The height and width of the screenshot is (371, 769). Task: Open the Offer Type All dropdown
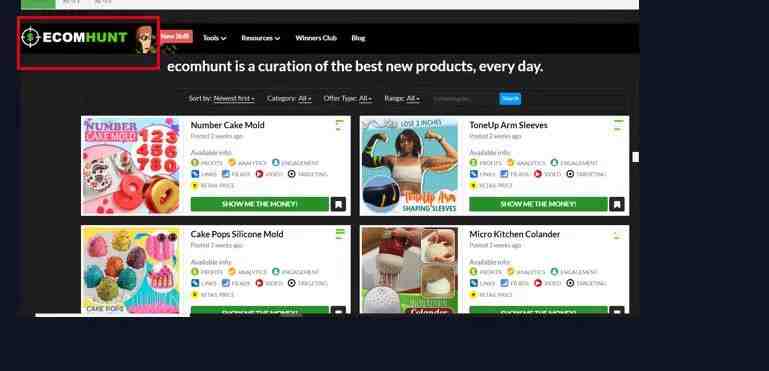coord(348,99)
